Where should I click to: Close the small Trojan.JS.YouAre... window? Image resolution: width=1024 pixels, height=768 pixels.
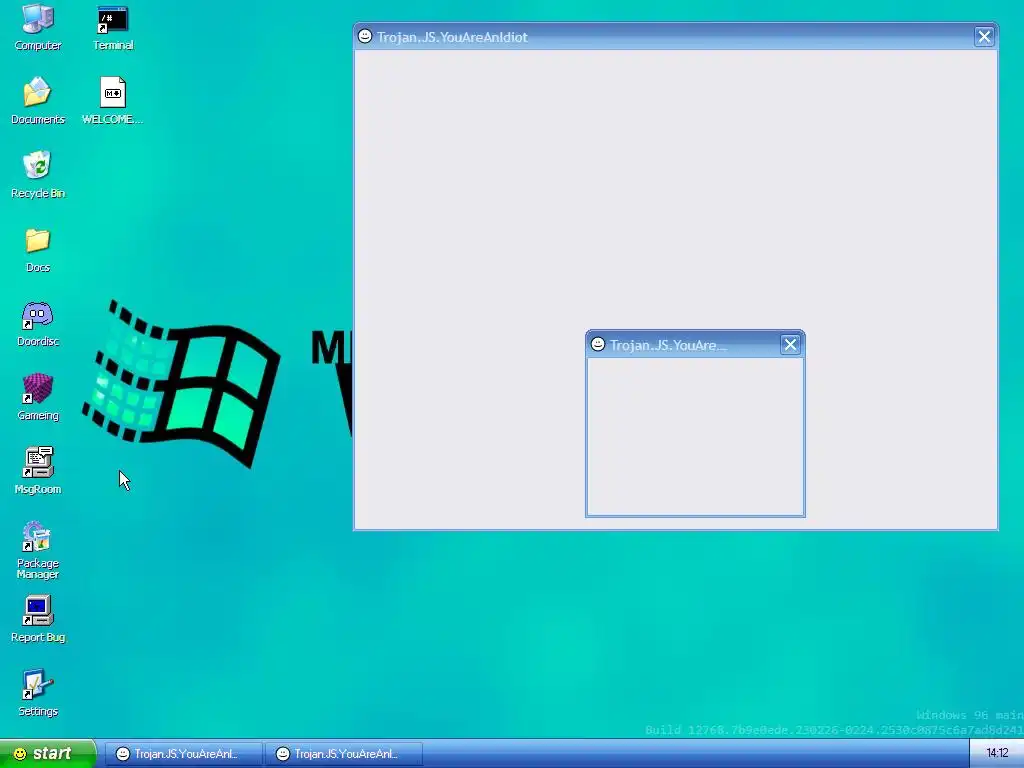pyautogui.click(x=790, y=344)
